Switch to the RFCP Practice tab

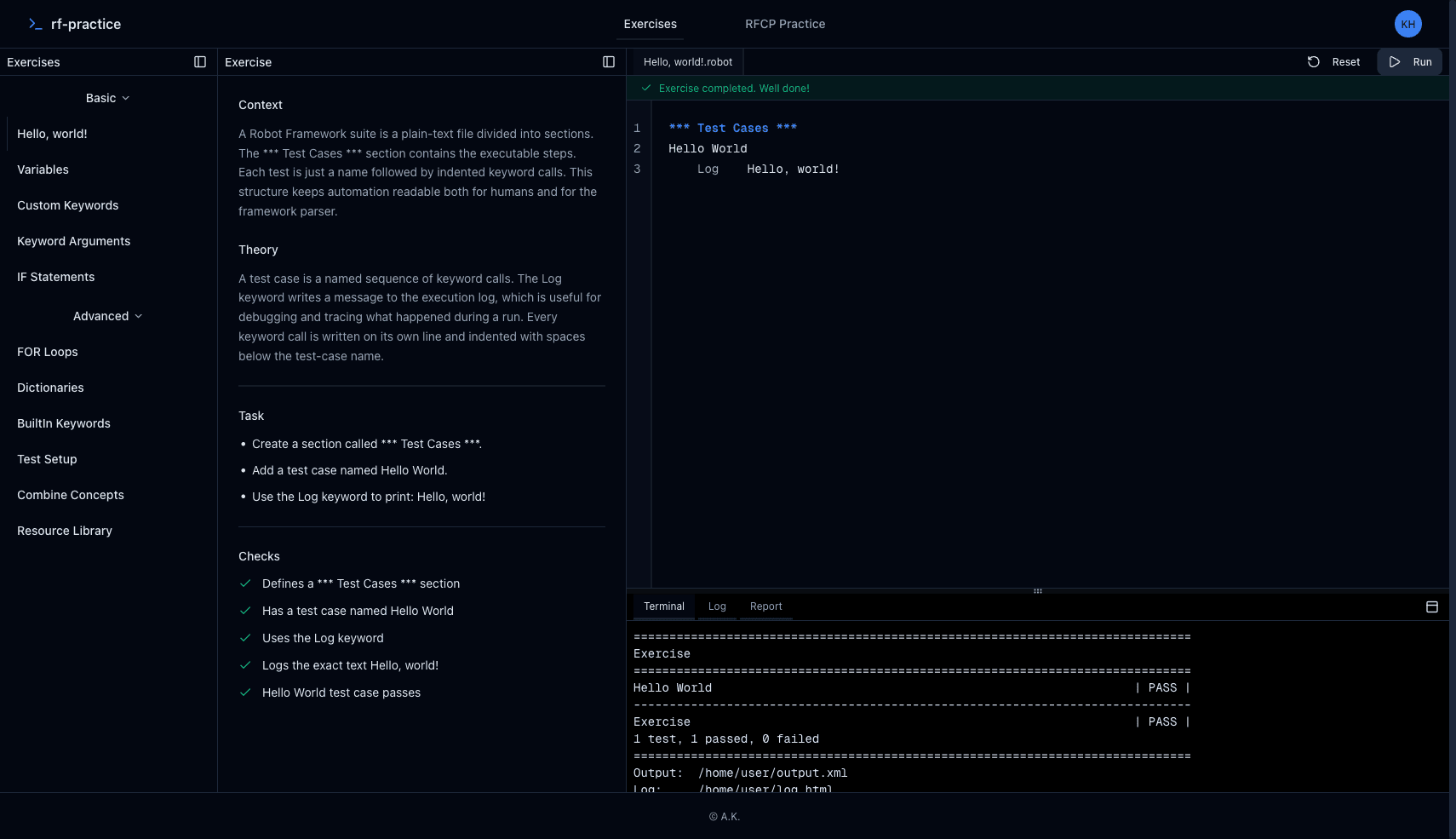(x=785, y=24)
